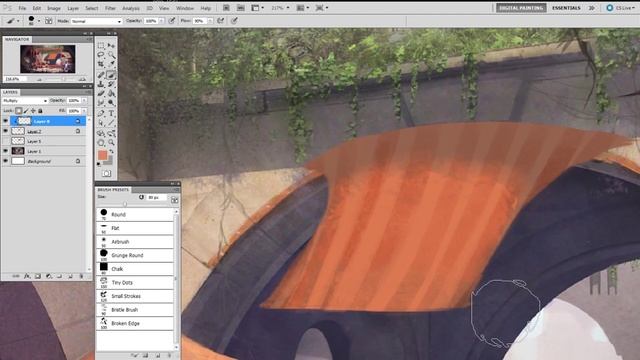640x360 pixels.
Task: Open the brush preset picker arrow
Action: pyautogui.click(x=39, y=21)
